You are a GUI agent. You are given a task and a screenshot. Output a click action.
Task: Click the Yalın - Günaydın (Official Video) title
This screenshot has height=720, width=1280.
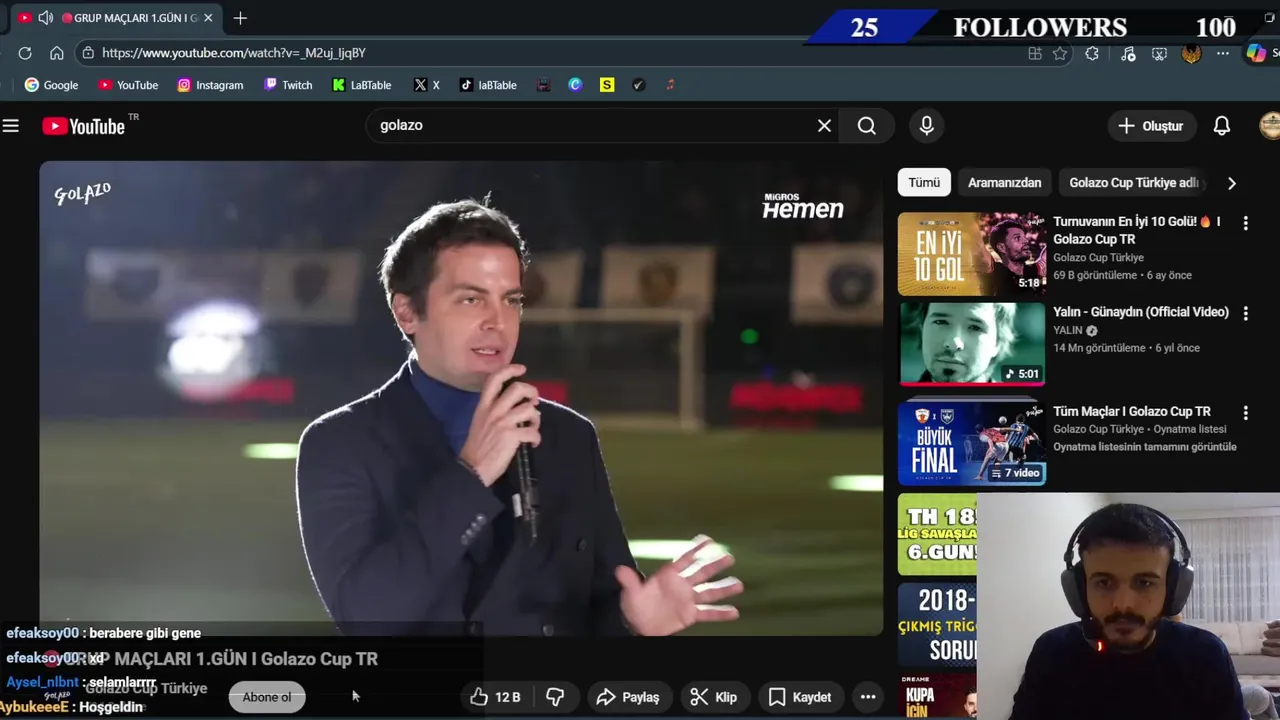click(x=1141, y=312)
